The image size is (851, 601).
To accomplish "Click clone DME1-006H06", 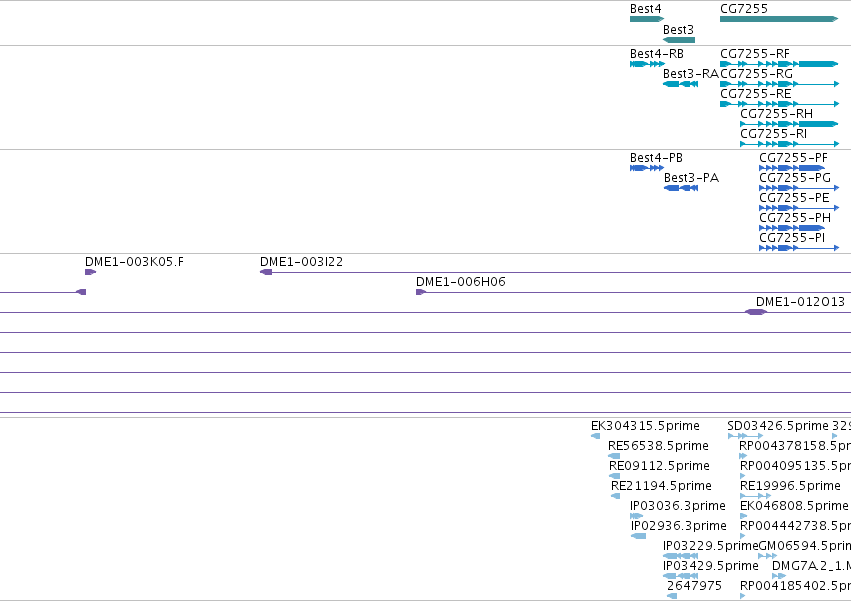I will click(461, 282).
